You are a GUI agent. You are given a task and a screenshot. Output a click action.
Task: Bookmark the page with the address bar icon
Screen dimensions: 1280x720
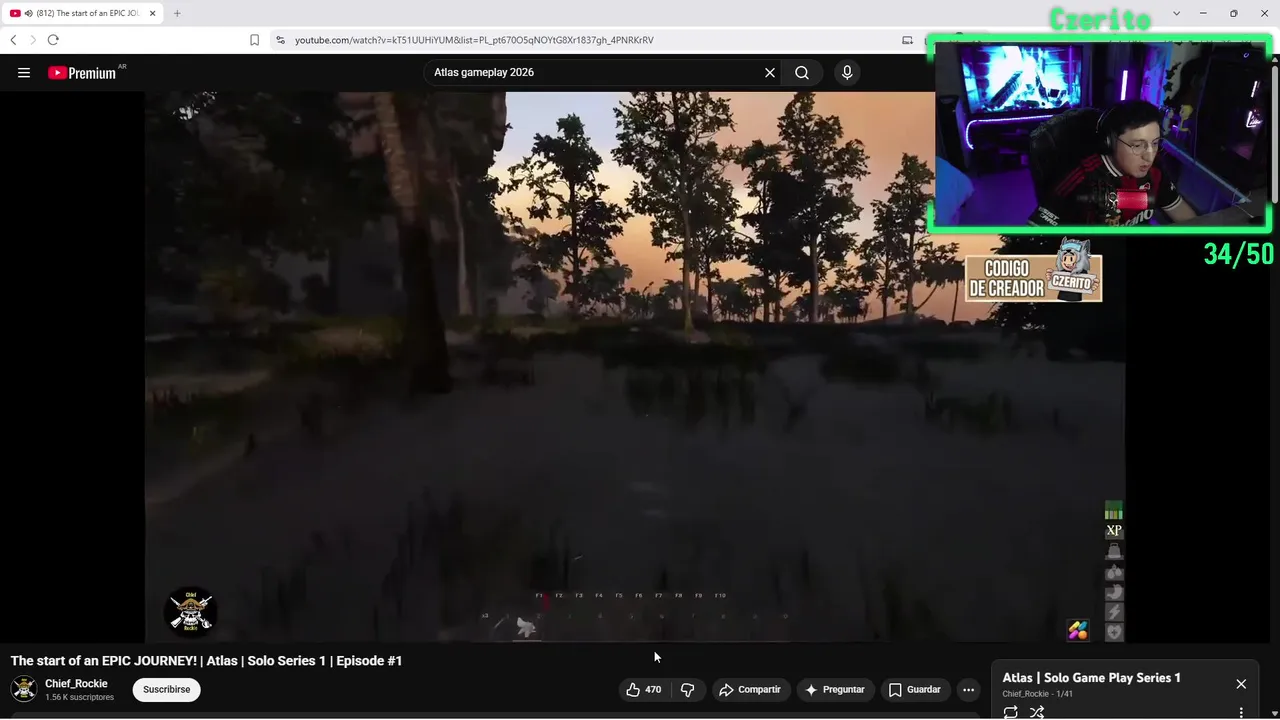pos(254,40)
